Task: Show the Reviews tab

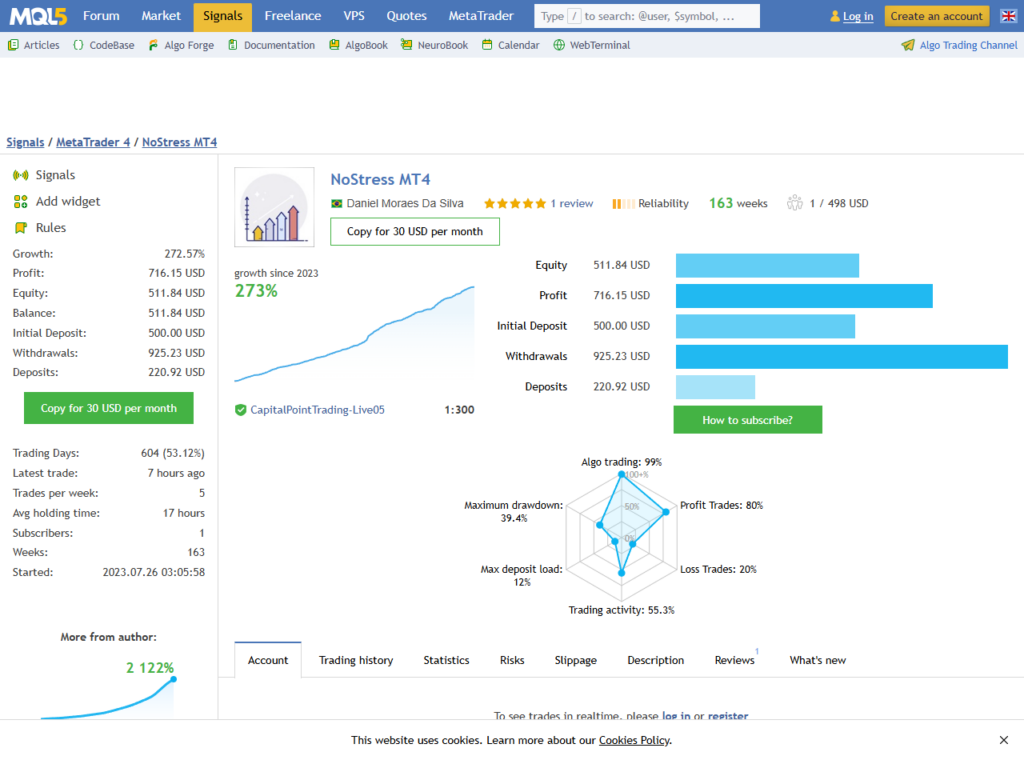Action: (x=735, y=660)
